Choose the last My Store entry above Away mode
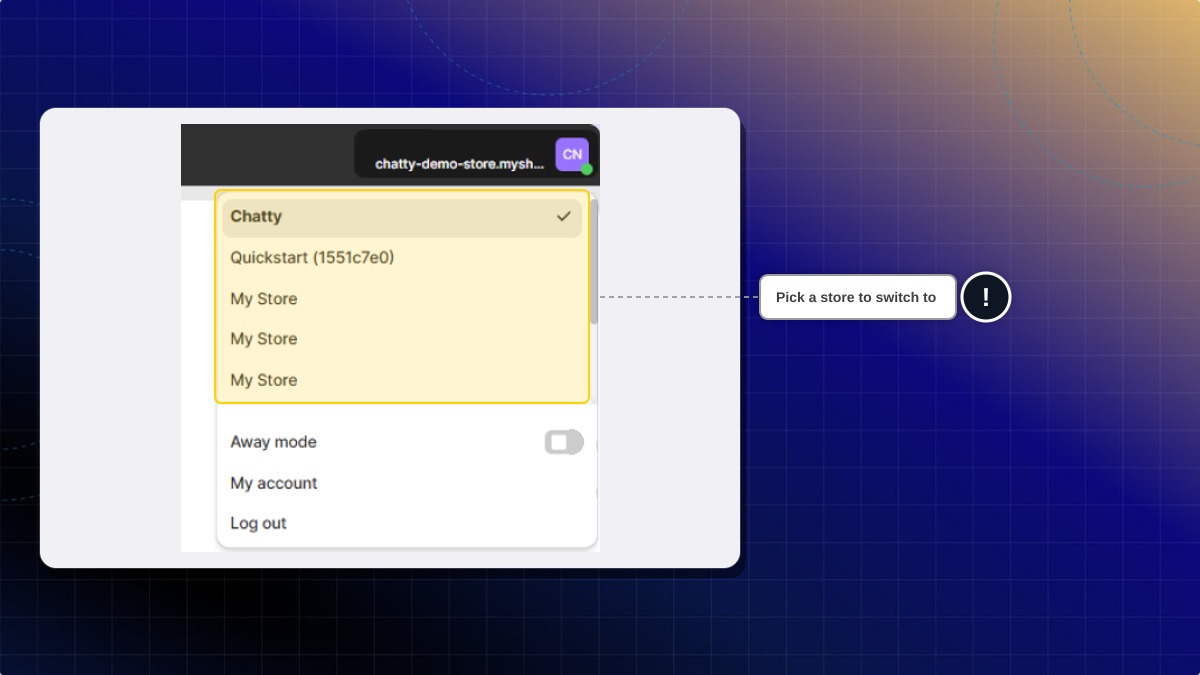 [402, 380]
